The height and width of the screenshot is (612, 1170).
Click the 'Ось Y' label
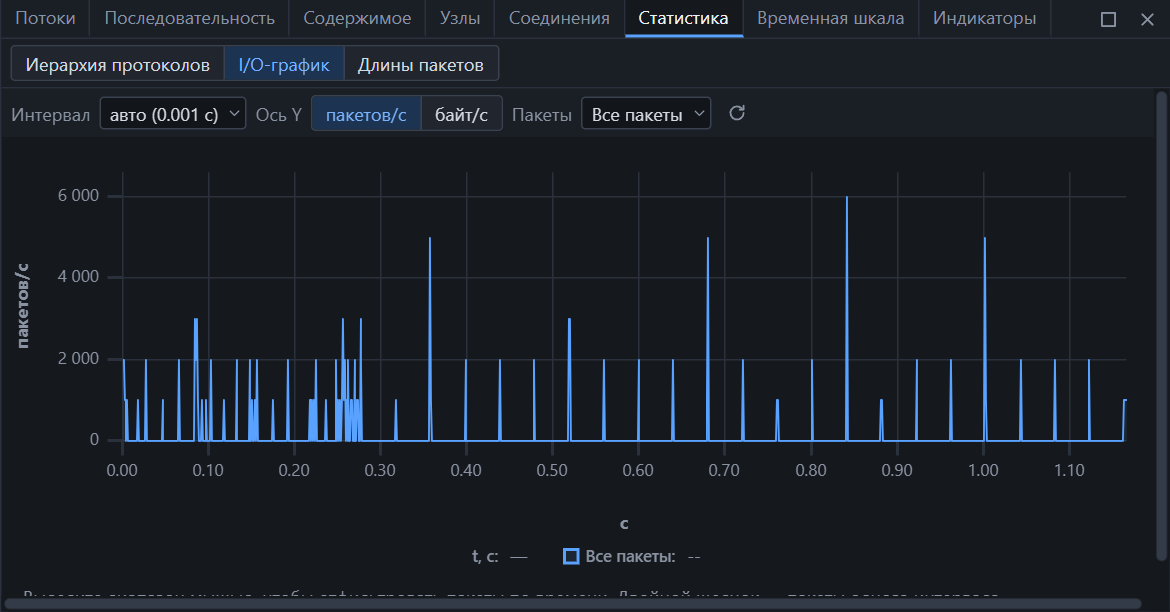point(278,115)
